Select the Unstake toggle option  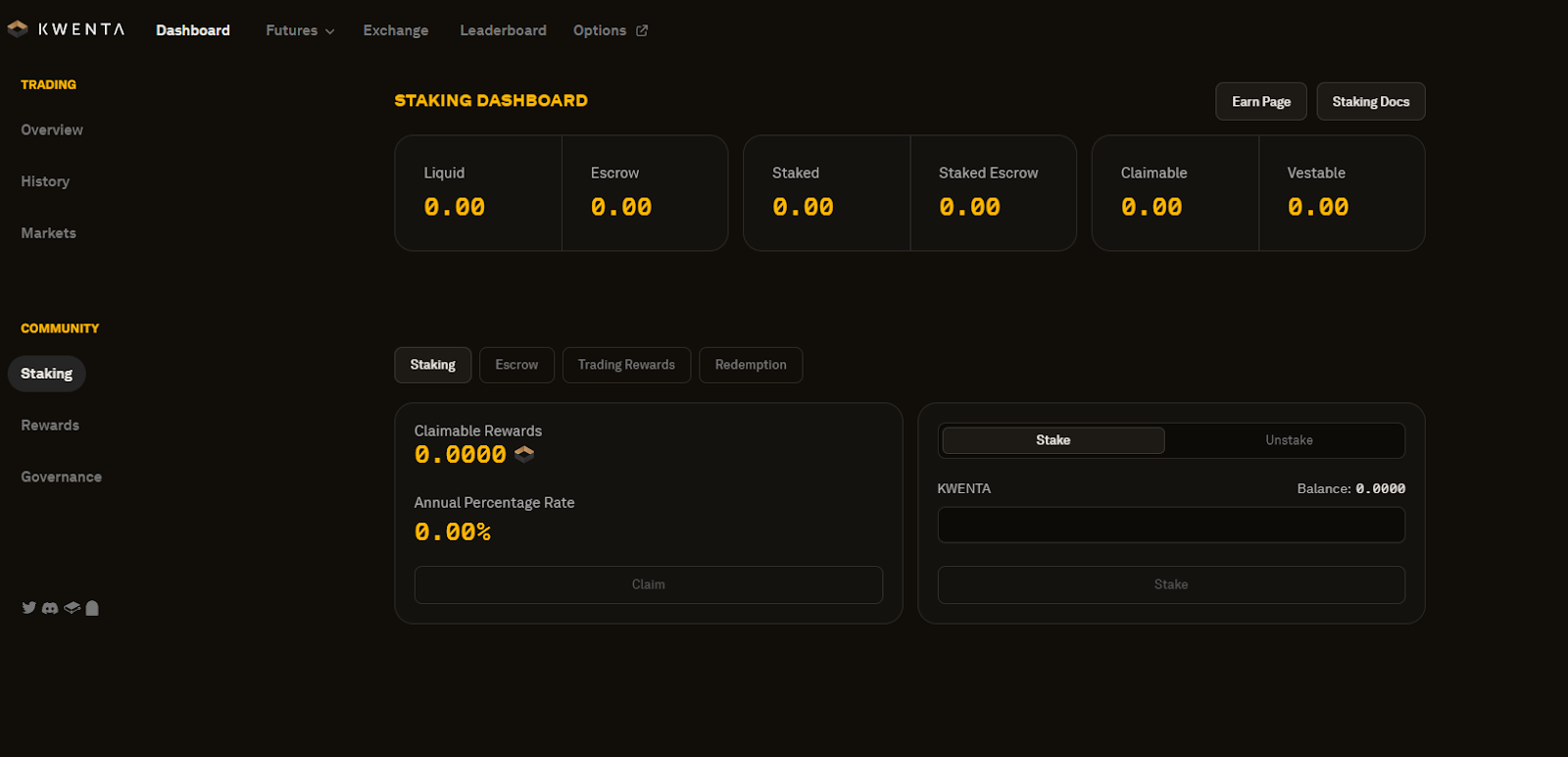pos(1289,440)
